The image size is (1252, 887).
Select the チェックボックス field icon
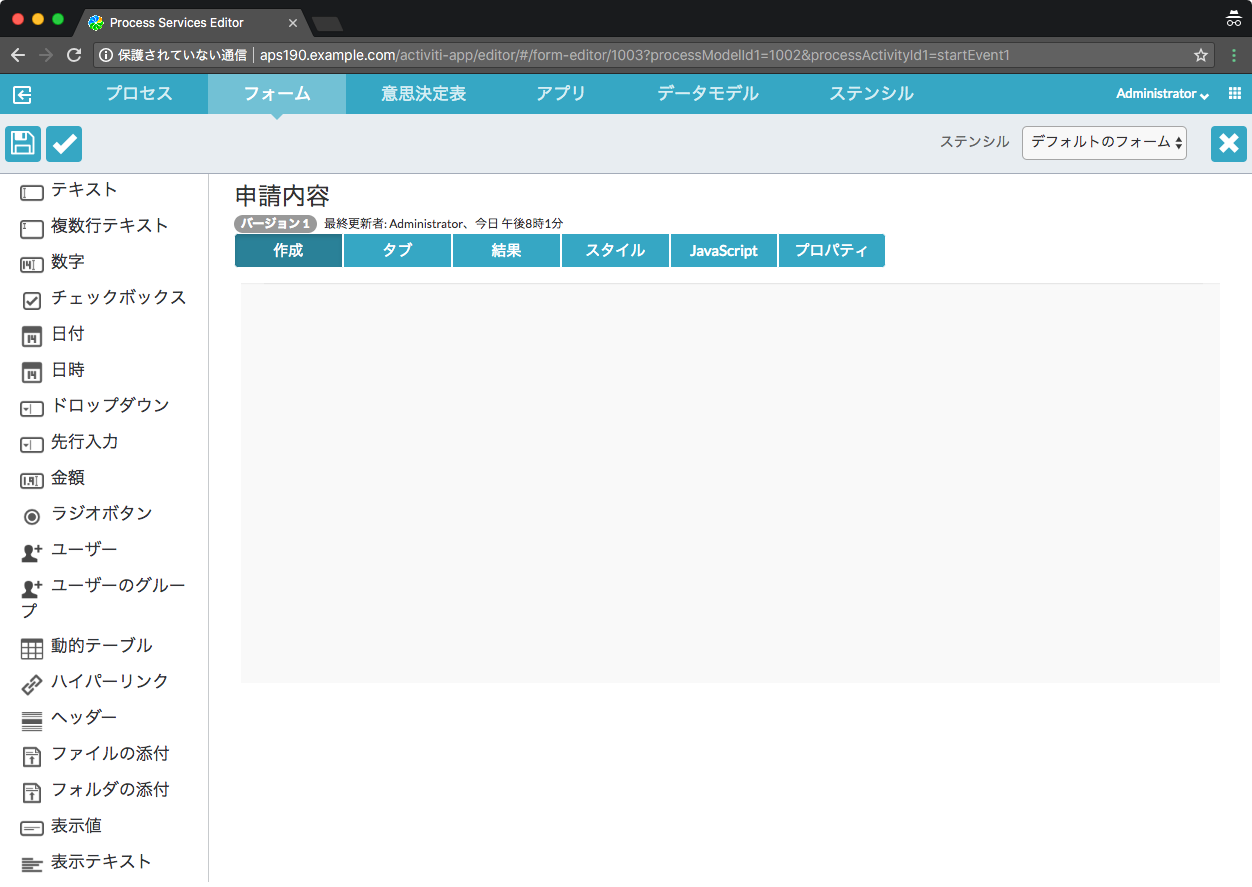pyautogui.click(x=32, y=300)
